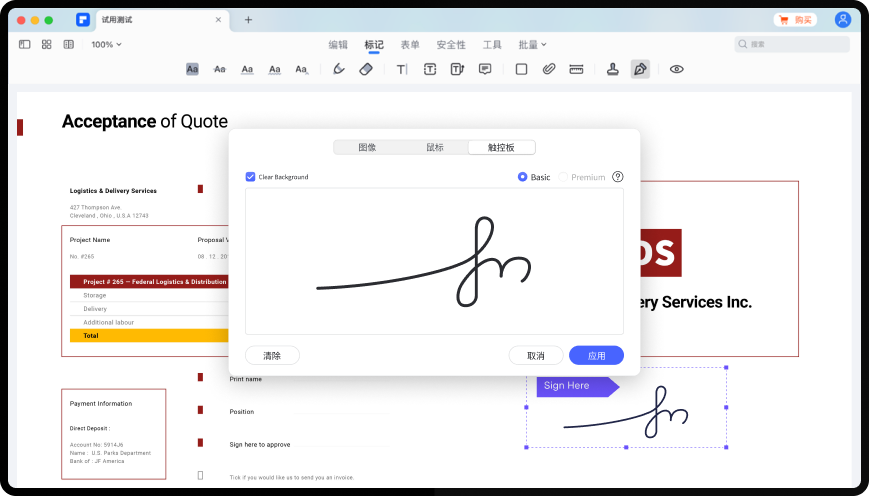Expand the 批量 batch dropdown
Image resolution: width=869 pixels, height=496 pixels.
[x=532, y=45]
